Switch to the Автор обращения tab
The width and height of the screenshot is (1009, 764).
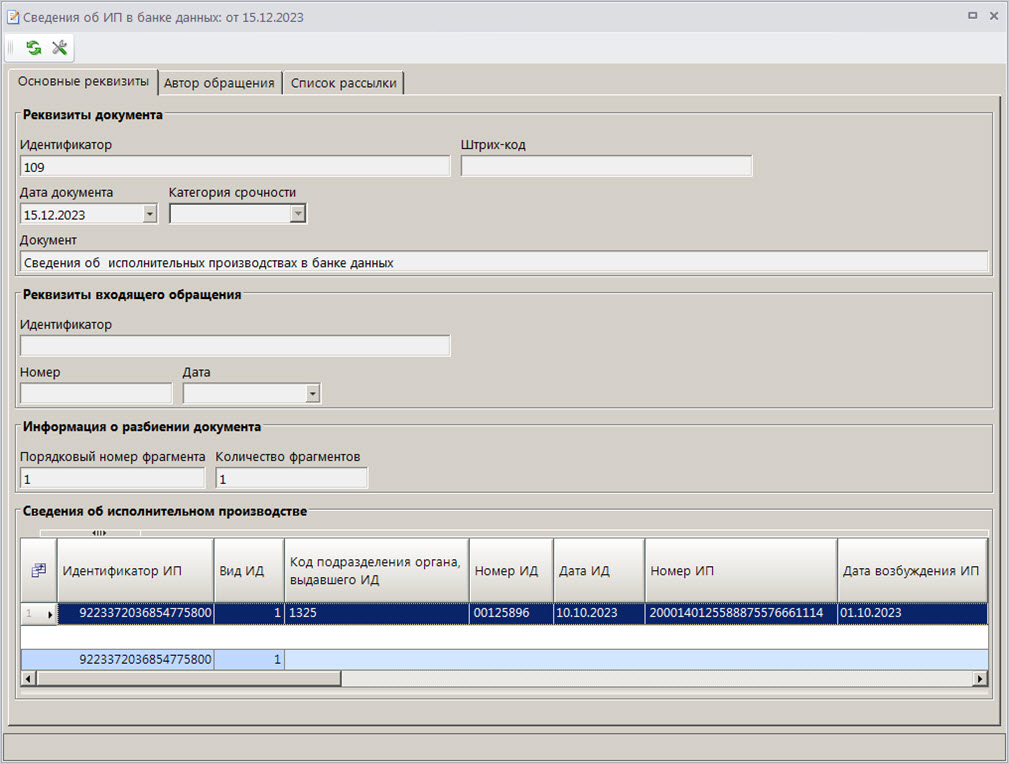(x=219, y=83)
